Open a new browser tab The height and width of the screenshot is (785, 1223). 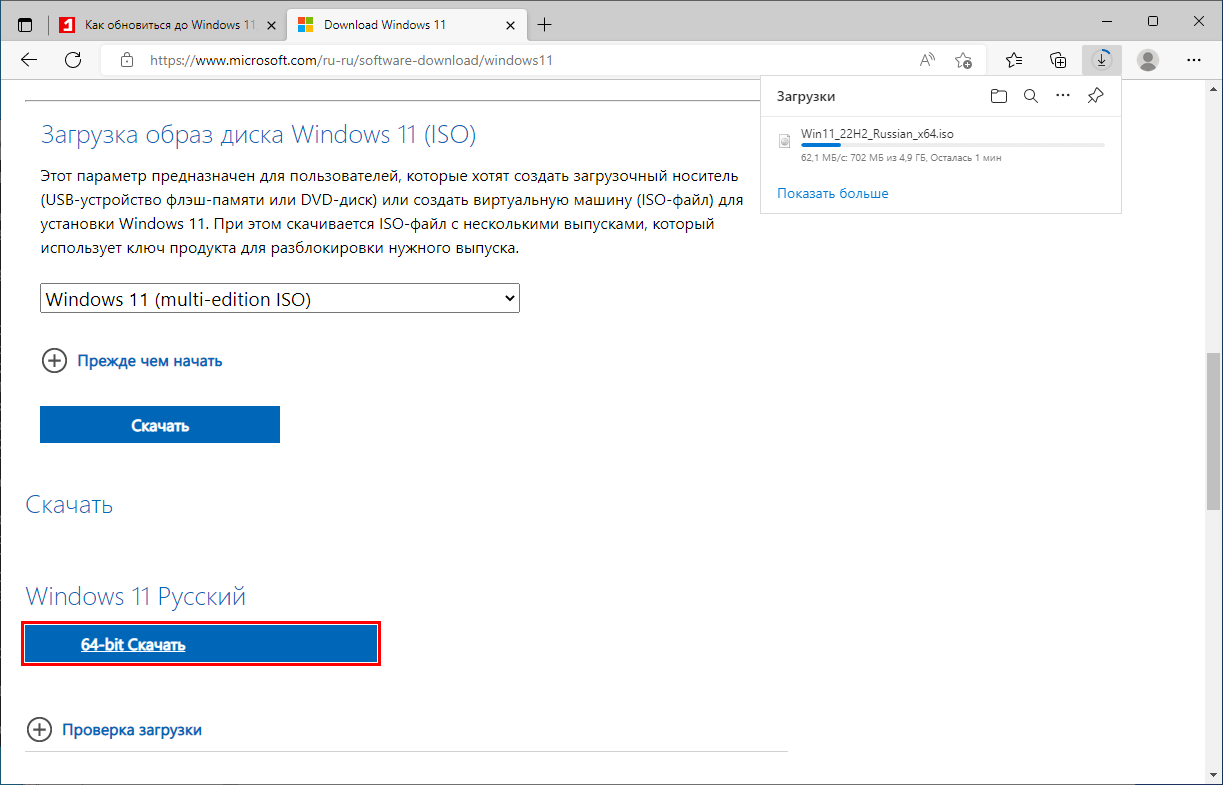545,24
